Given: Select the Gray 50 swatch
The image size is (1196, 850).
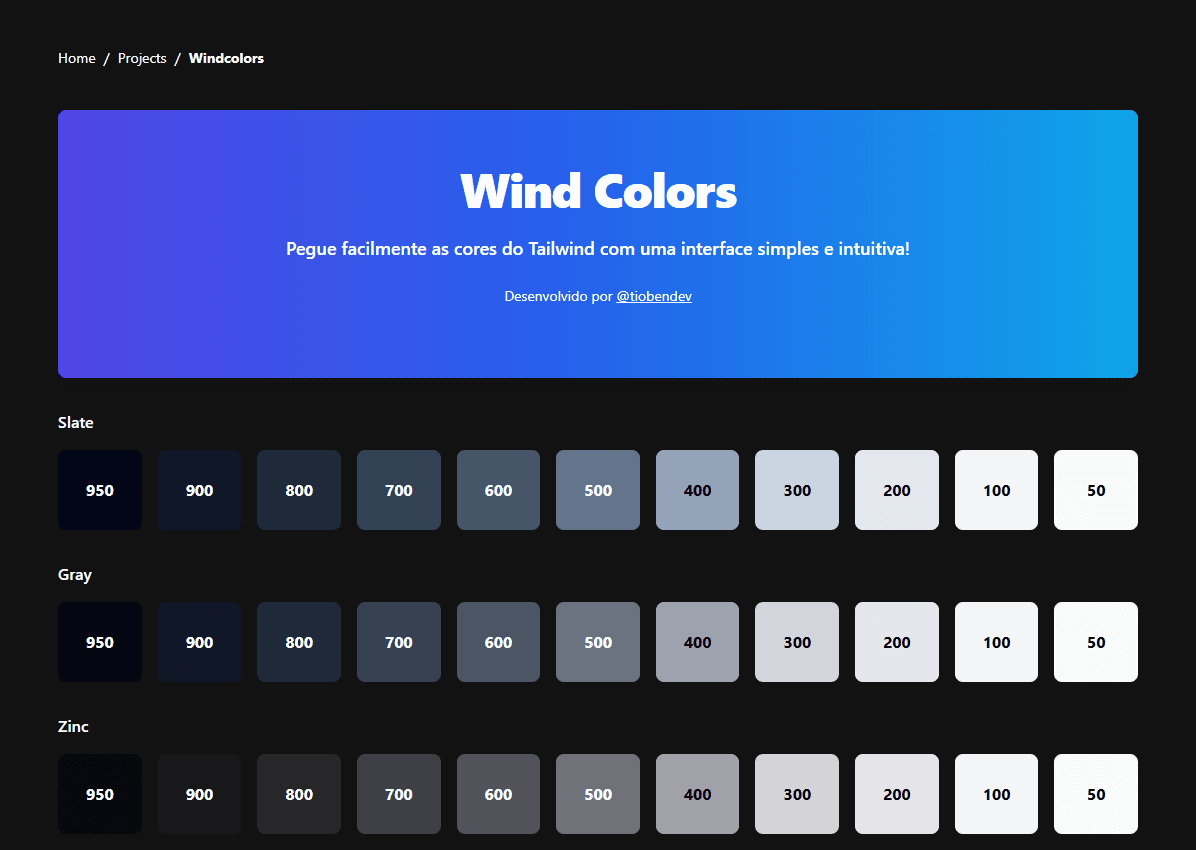Looking at the screenshot, I should 1096,642.
